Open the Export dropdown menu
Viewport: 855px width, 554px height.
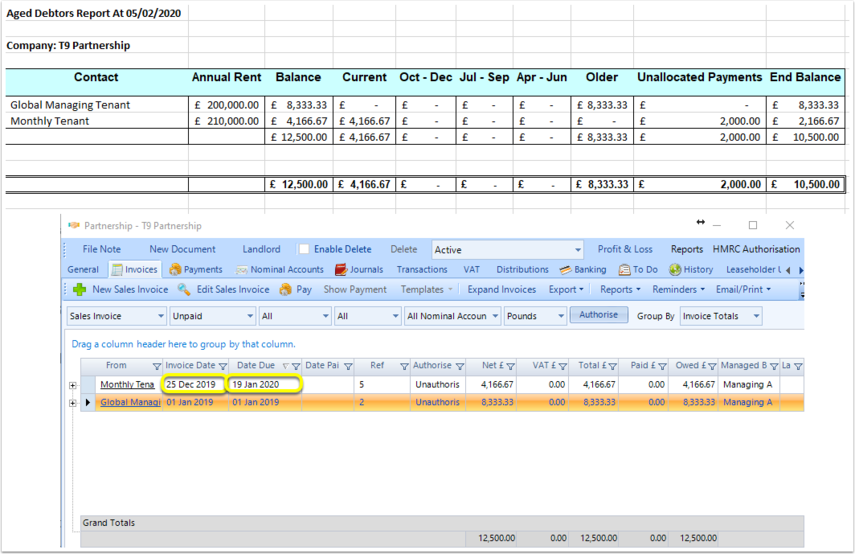coord(566,290)
